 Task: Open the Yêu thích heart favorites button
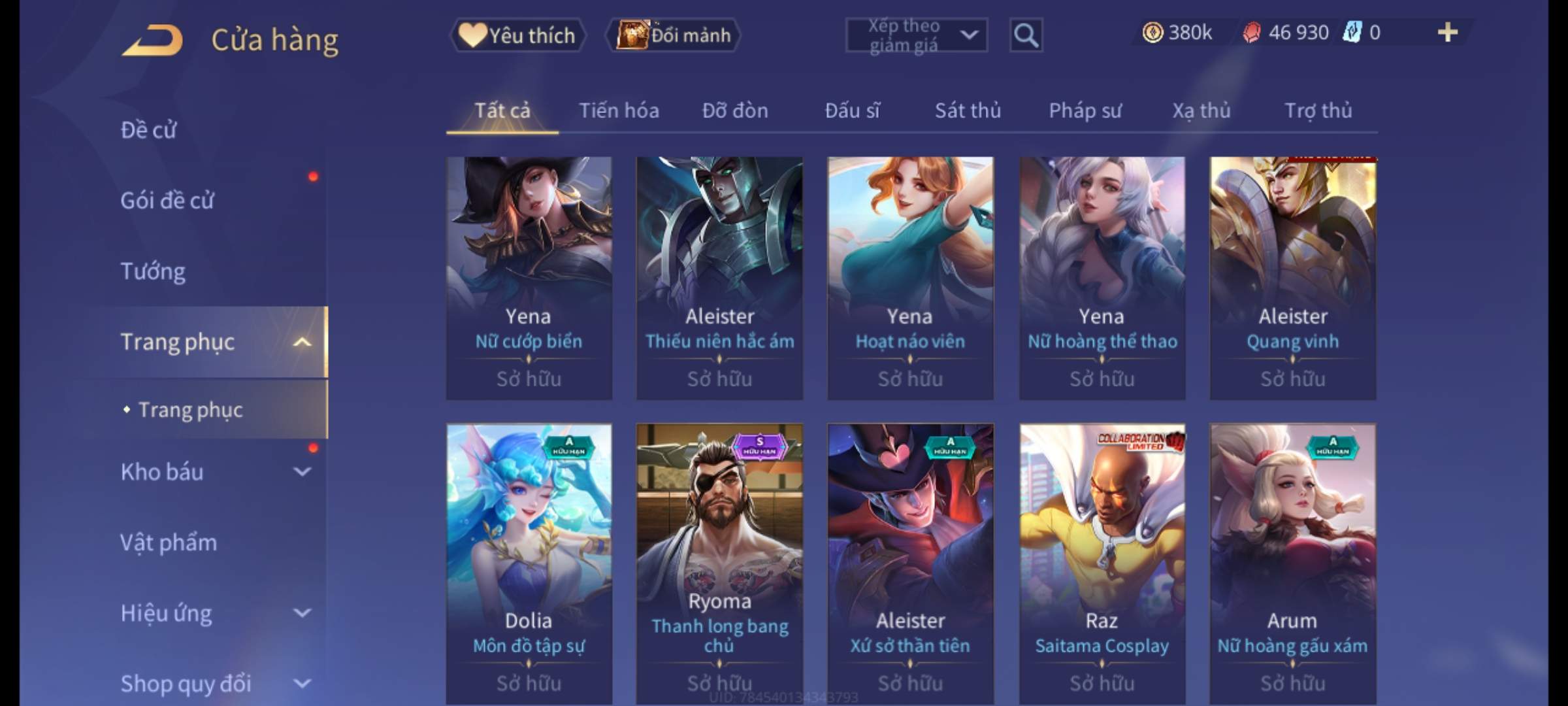pyautogui.click(x=517, y=35)
